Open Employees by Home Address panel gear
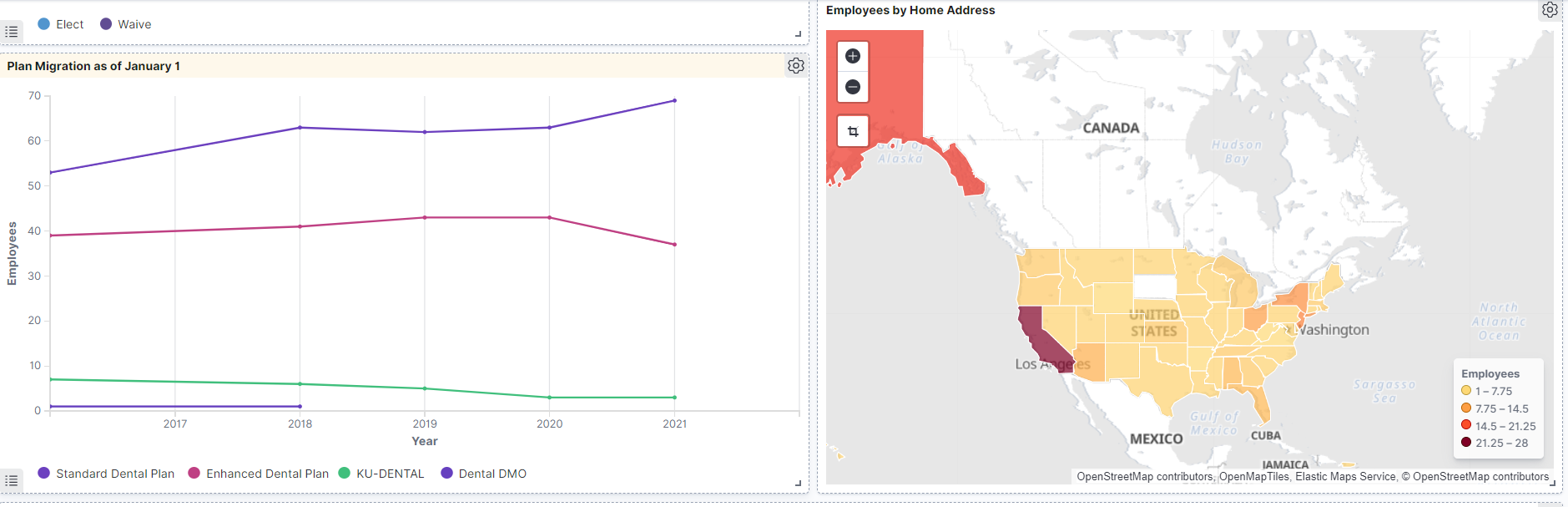This screenshot has width=1568, height=507. click(1550, 10)
